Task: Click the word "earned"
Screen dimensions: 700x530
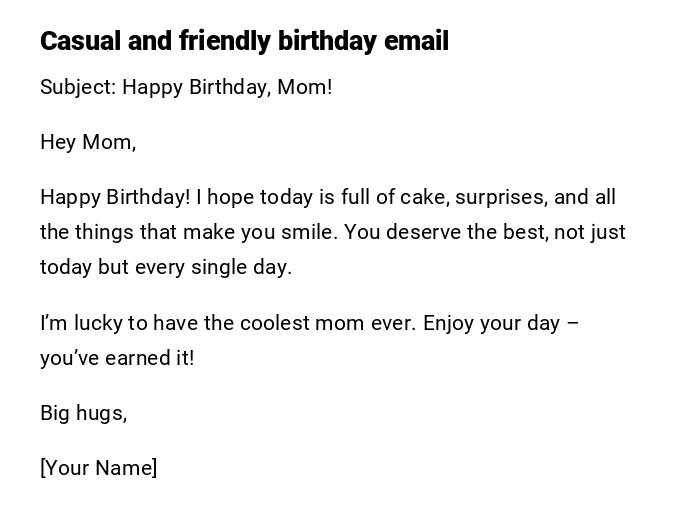Action: [137, 358]
